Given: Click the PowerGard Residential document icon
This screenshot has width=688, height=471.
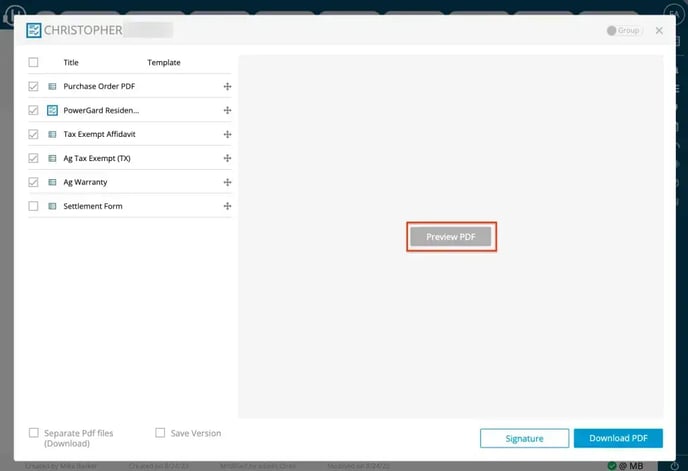Looking at the screenshot, I should point(53,110).
